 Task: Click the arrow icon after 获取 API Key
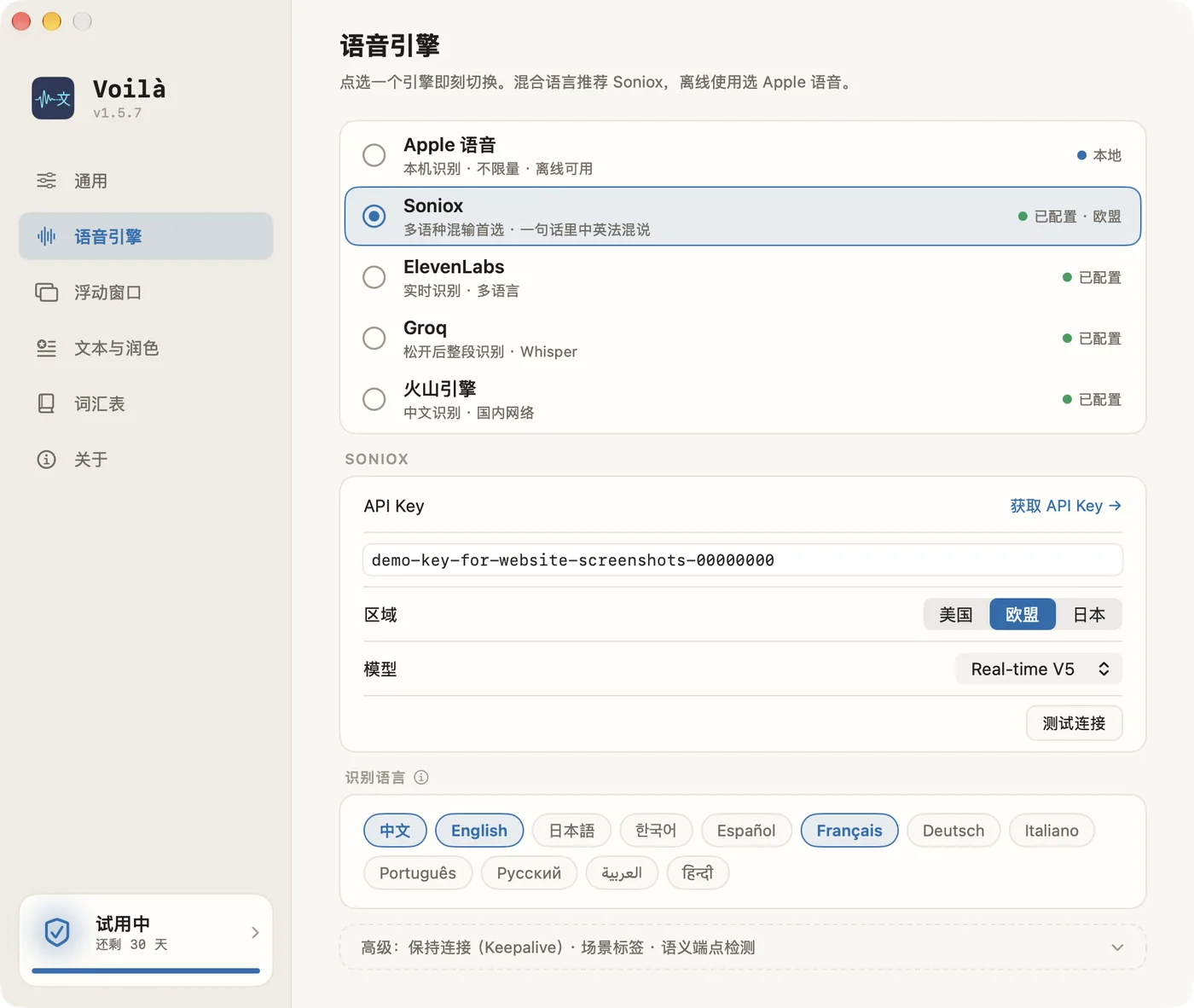coord(1115,506)
